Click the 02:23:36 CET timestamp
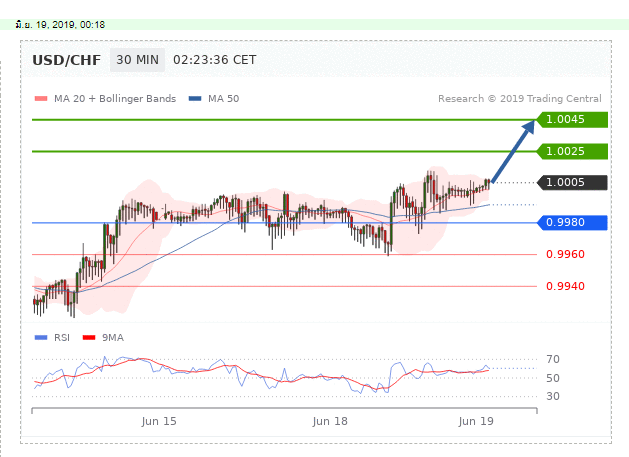 [x=215, y=60]
